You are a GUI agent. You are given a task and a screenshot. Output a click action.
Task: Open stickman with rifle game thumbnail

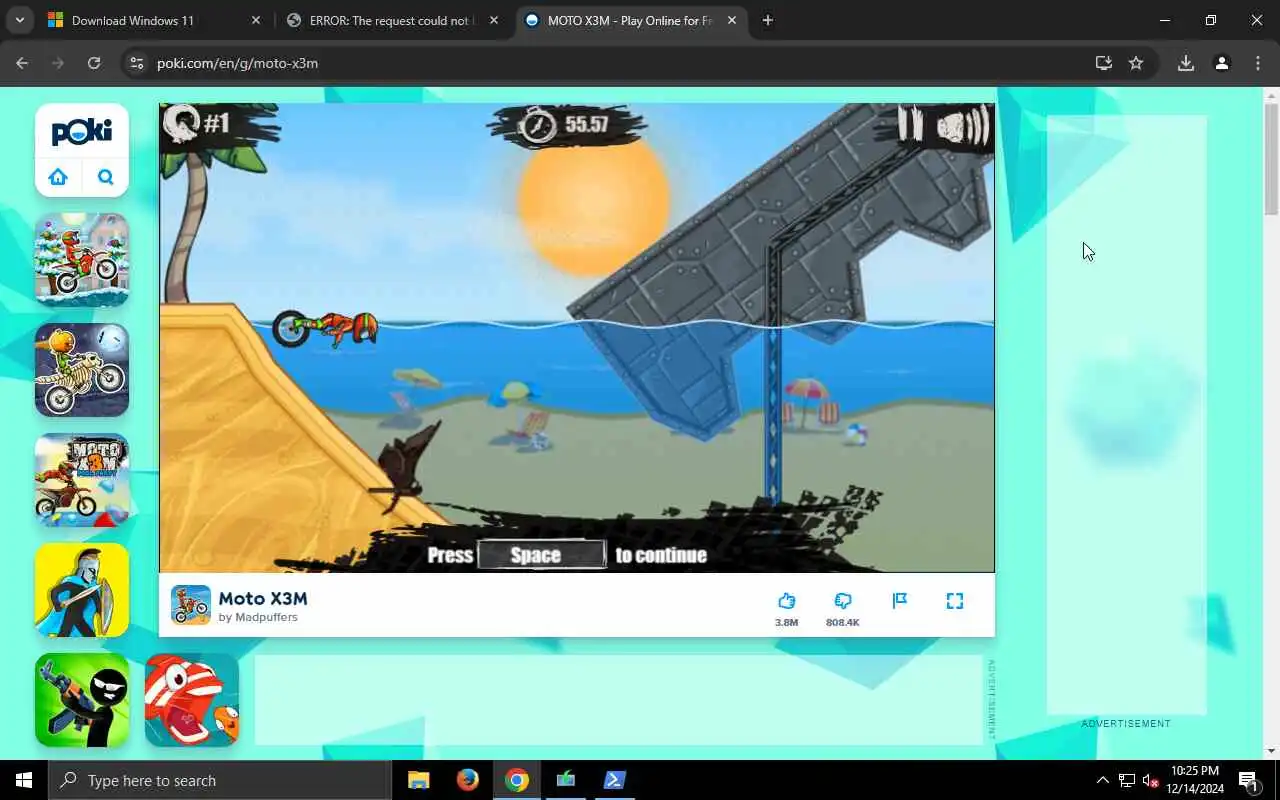[82, 700]
